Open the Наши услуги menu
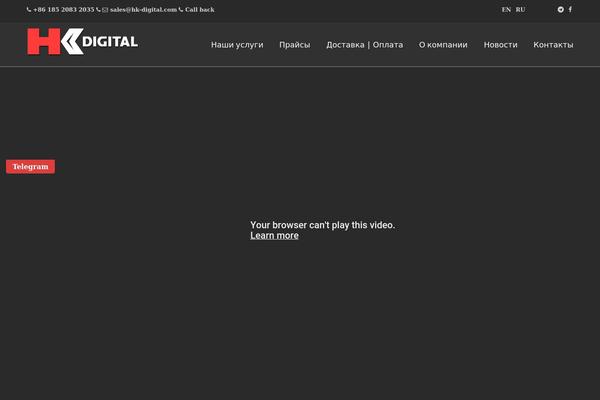The image size is (600, 400). pyautogui.click(x=237, y=45)
